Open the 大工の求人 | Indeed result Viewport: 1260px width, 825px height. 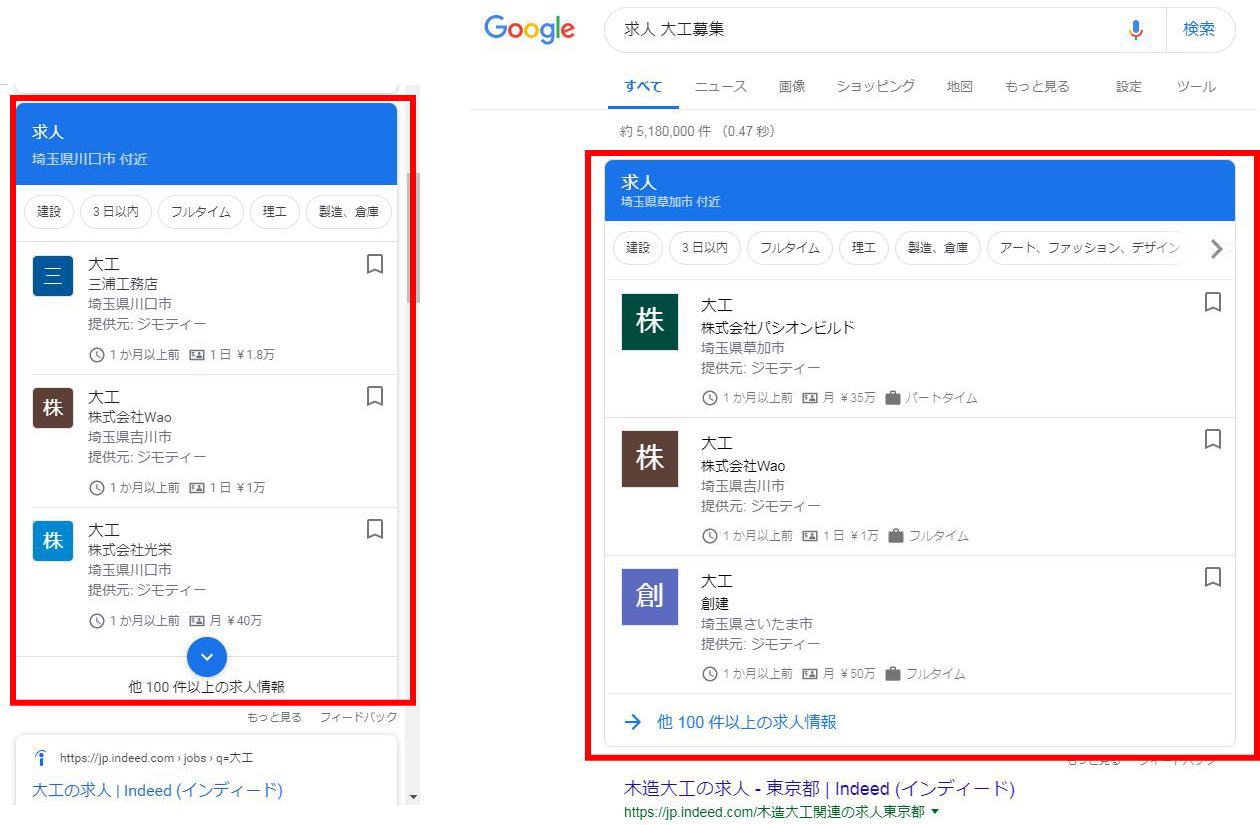pos(157,790)
